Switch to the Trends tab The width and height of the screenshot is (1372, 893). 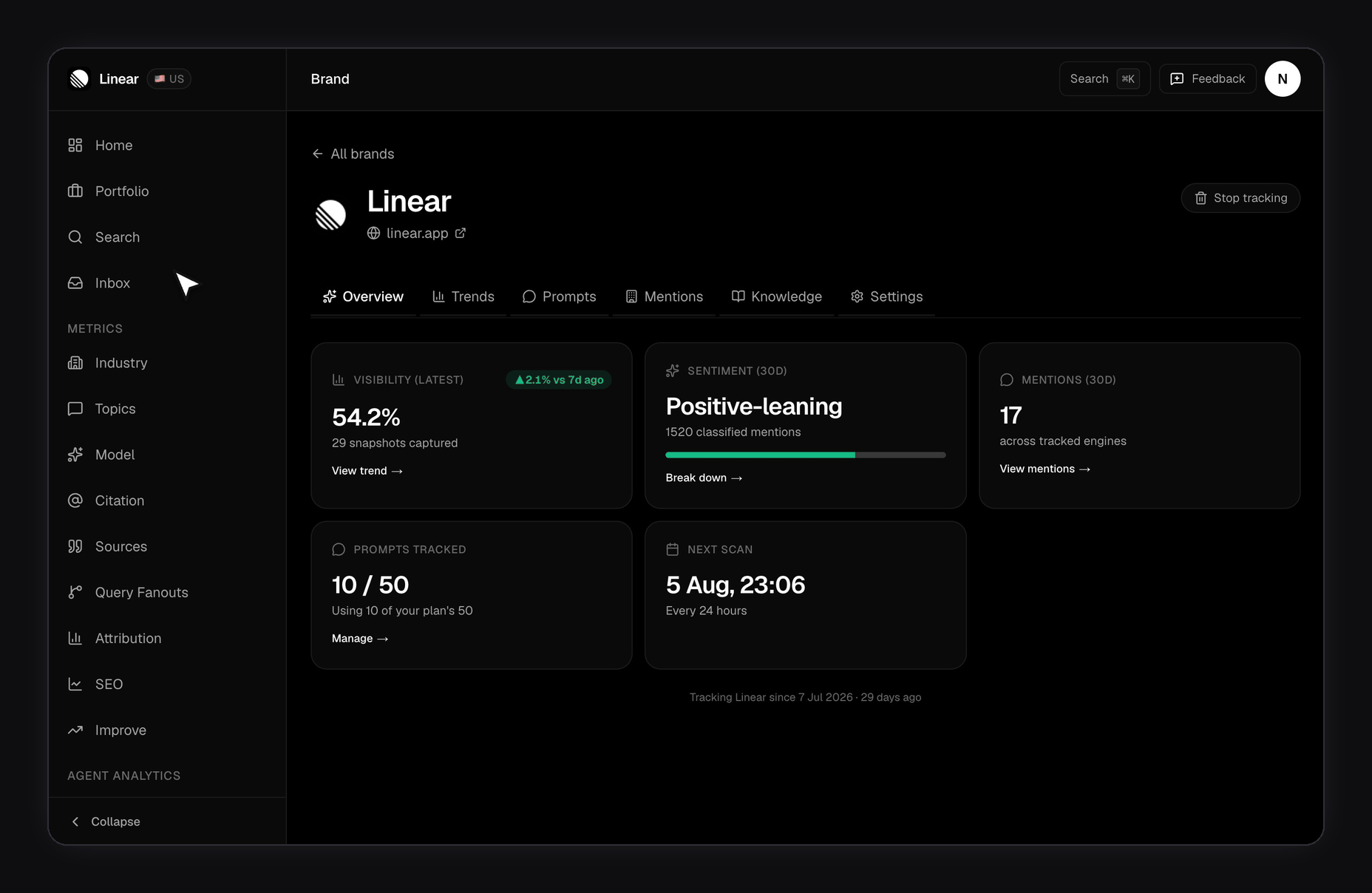[x=463, y=296]
